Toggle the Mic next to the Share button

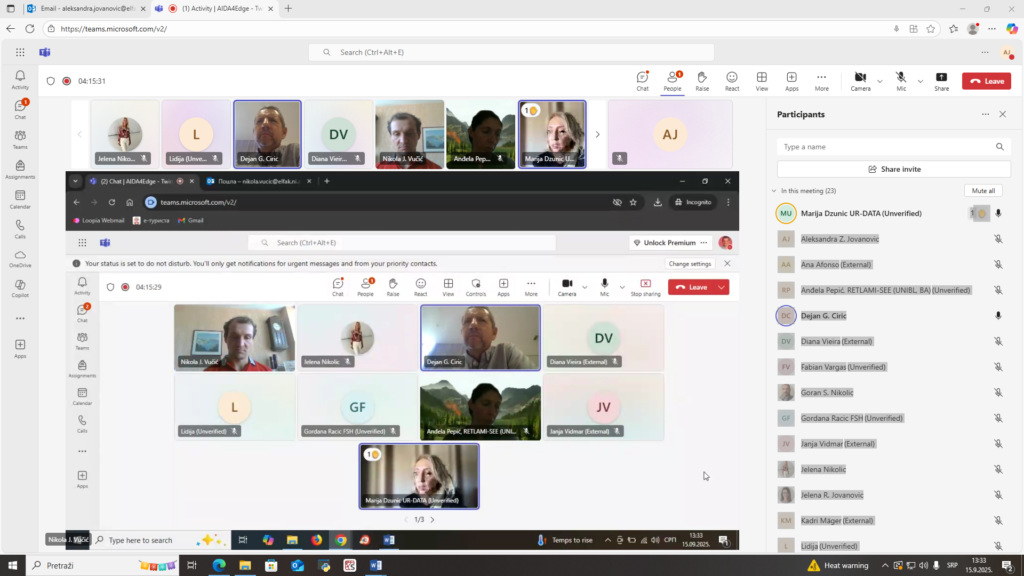901,80
